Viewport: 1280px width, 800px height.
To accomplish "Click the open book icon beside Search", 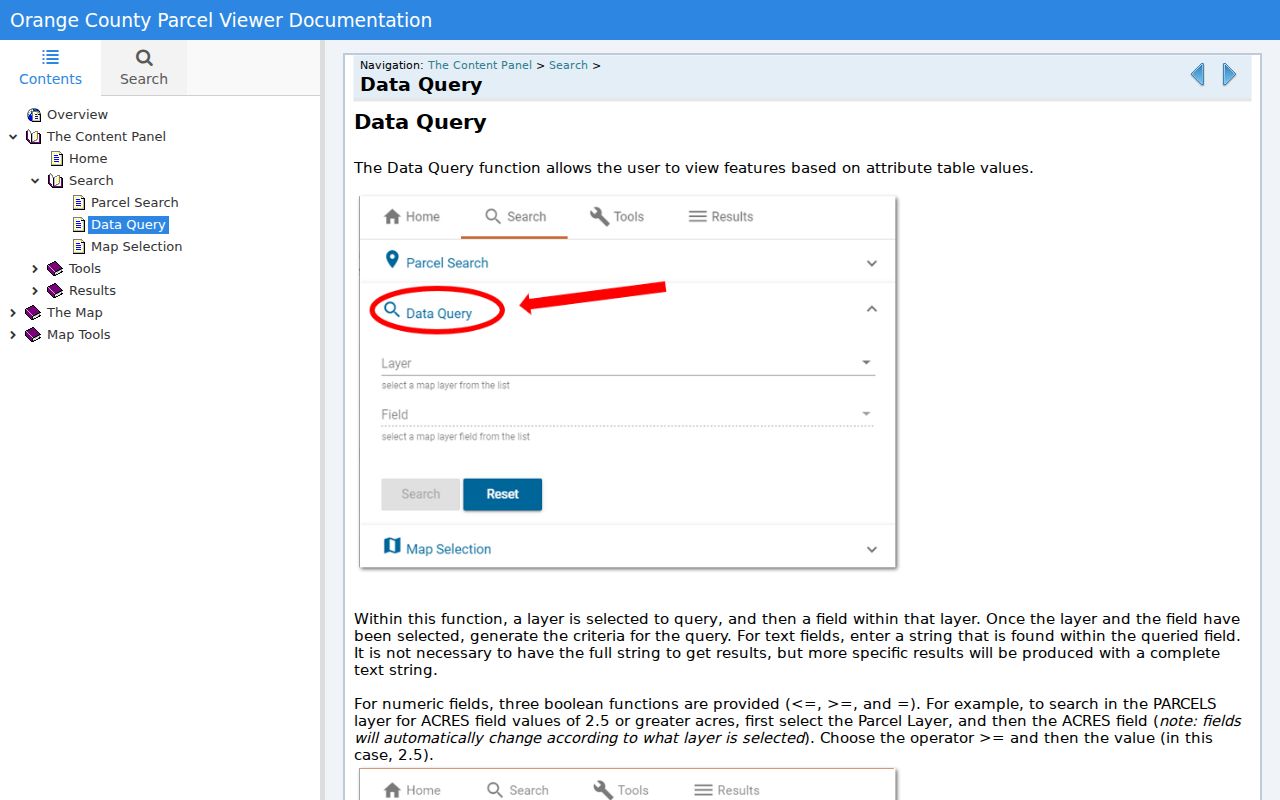I will [x=56, y=181].
